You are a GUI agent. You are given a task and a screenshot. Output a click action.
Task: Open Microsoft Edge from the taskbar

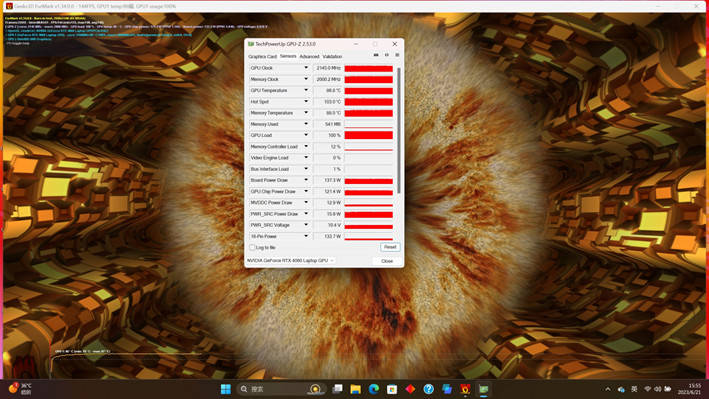coord(373,389)
